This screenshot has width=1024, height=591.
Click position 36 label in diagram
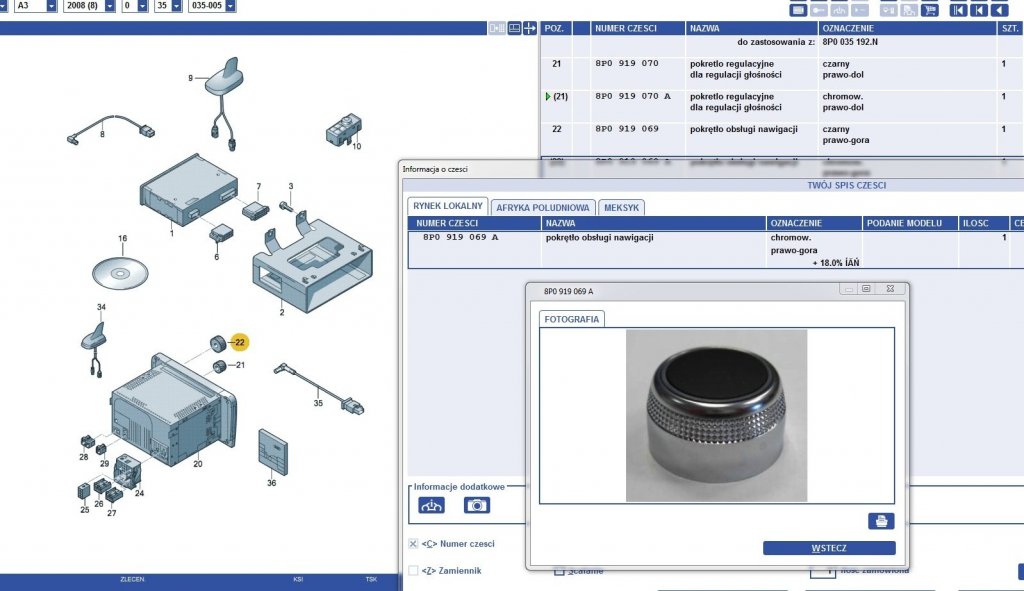(272, 483)
